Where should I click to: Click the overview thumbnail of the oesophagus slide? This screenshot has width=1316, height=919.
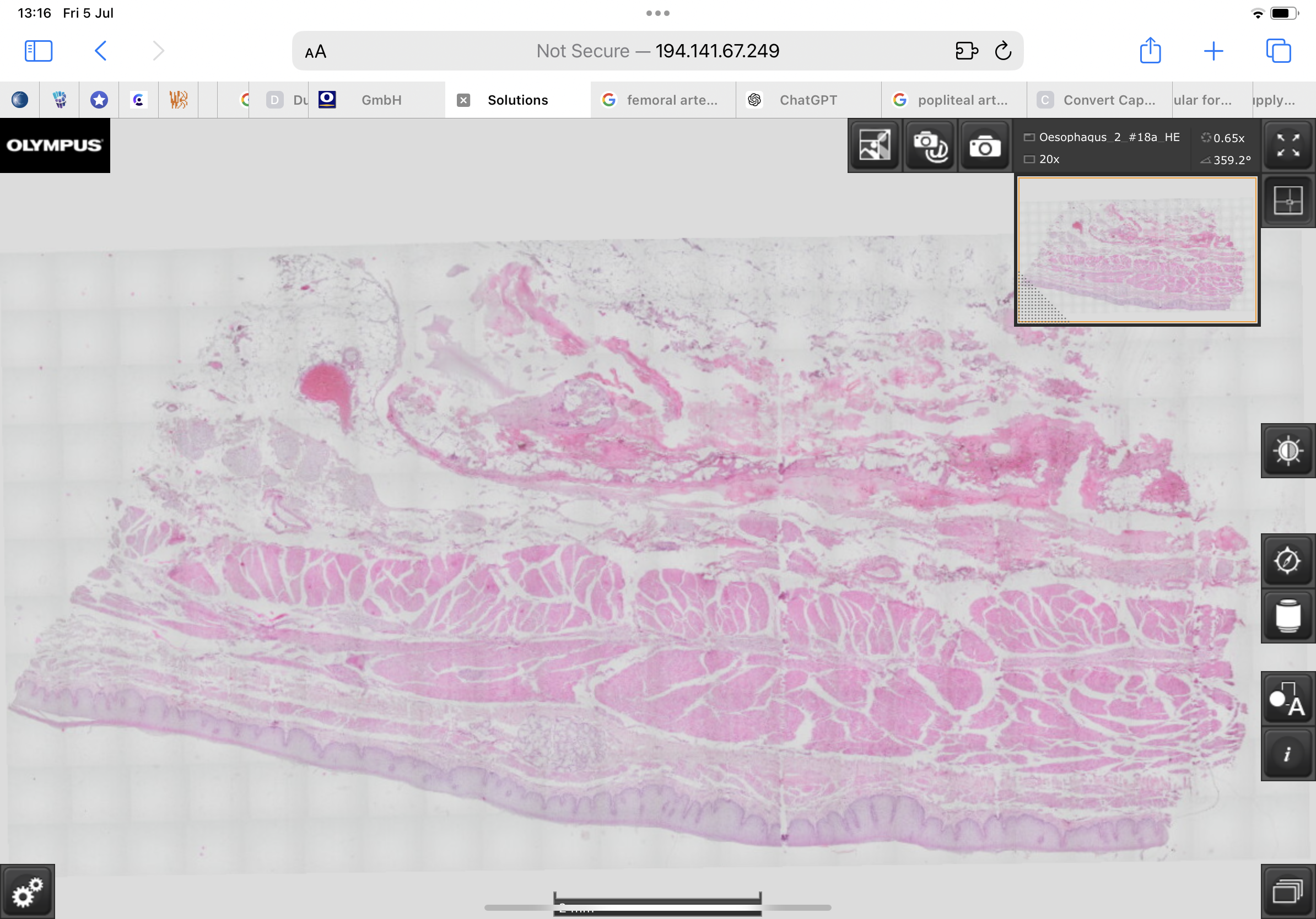tap(1136, 250)
